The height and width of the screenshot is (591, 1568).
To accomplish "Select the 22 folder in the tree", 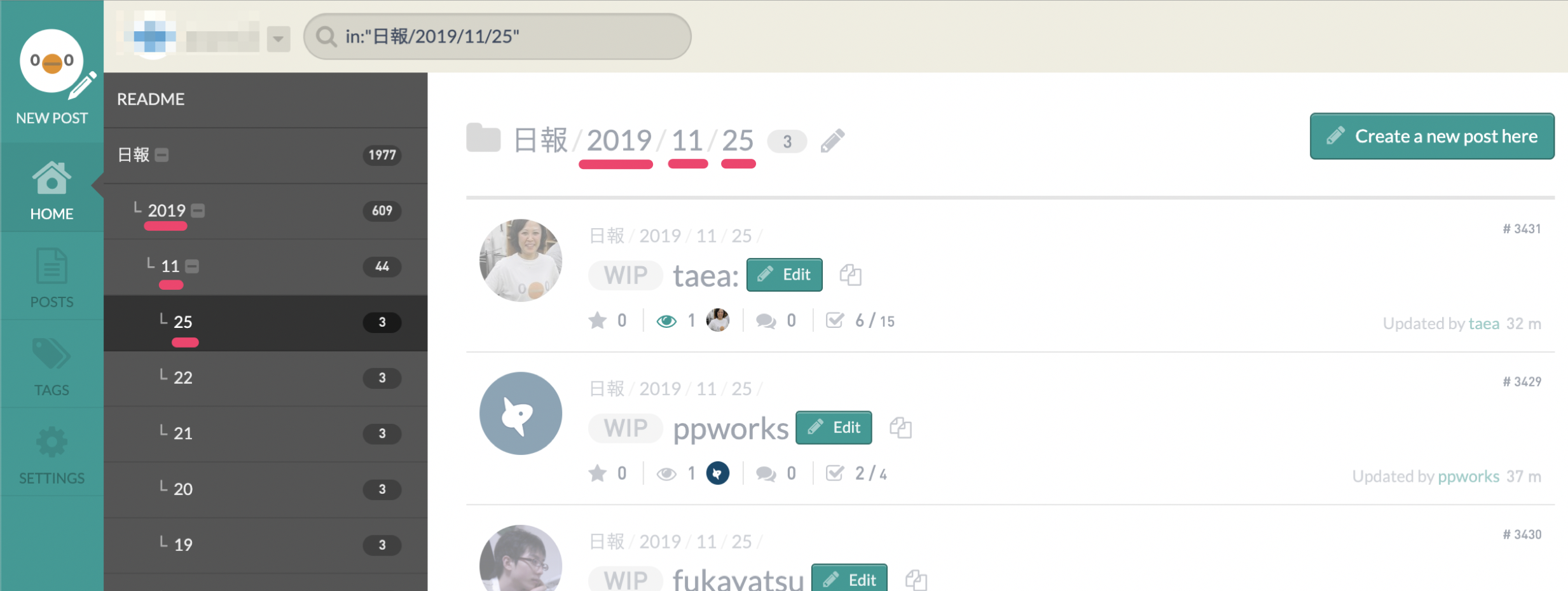I will click(x=265, y=378).
